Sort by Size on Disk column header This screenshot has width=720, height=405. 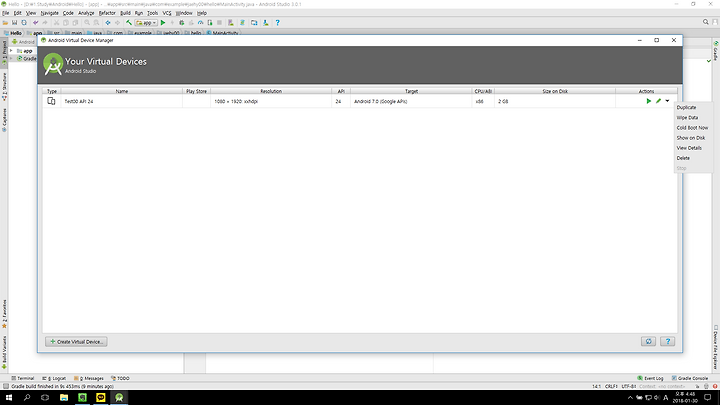[555, 91]
